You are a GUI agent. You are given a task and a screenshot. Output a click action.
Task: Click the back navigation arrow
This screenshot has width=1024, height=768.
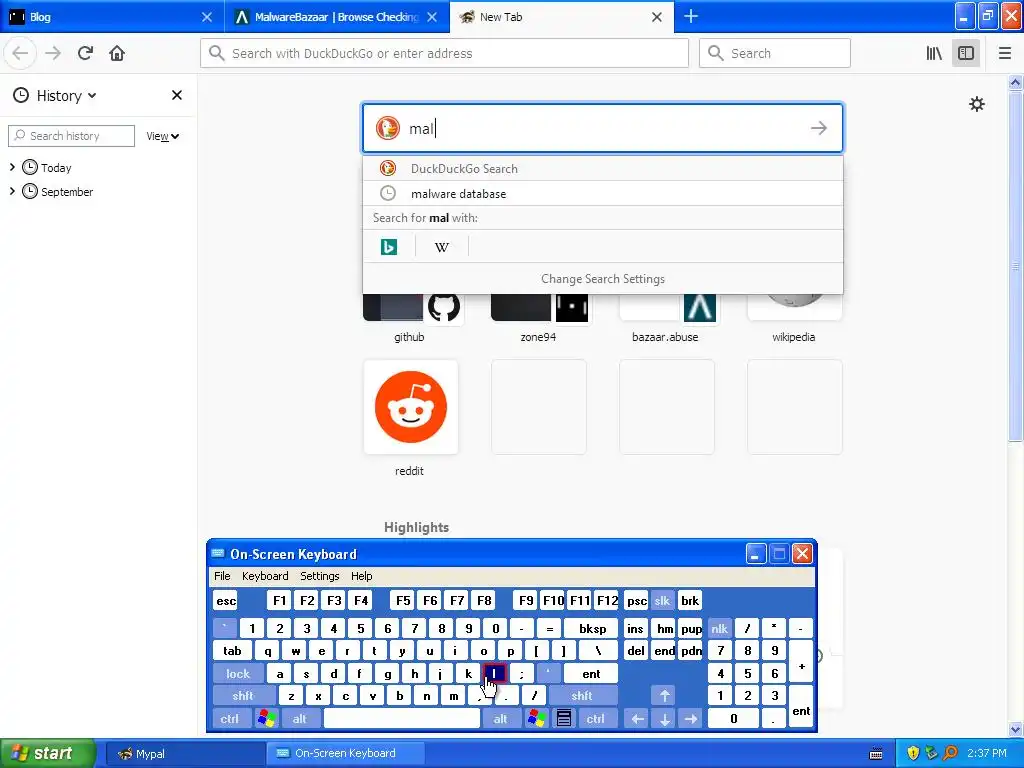click(x=20, y=53)
